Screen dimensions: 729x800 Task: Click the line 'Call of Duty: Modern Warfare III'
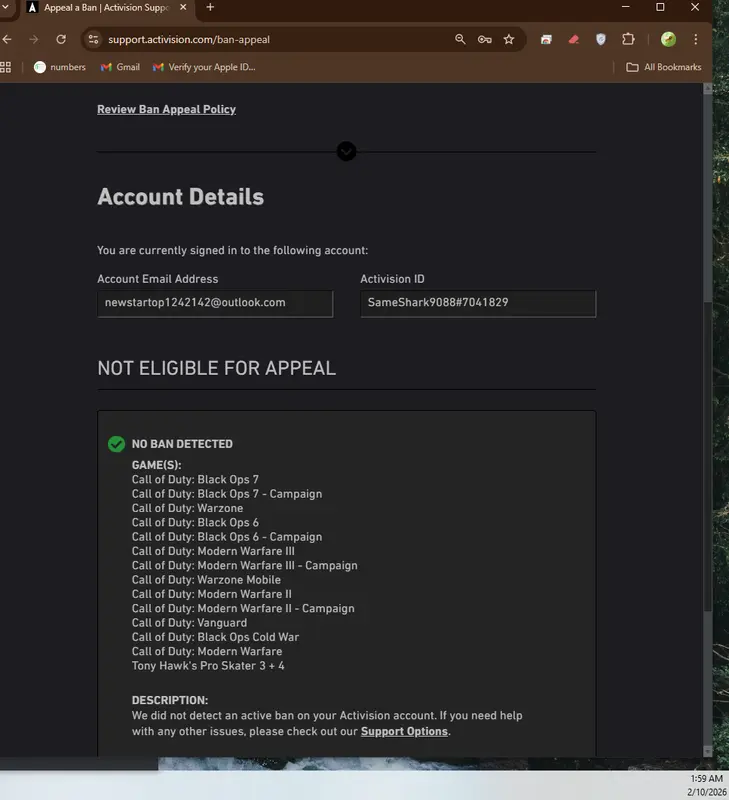213,551
